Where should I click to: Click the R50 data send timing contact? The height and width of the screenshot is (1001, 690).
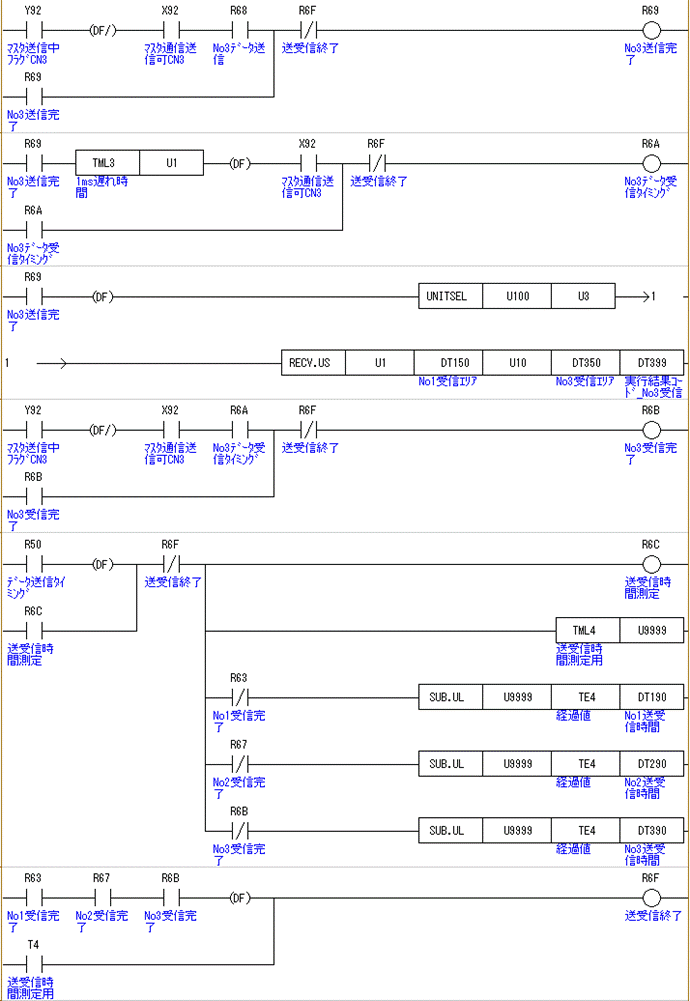33,564
